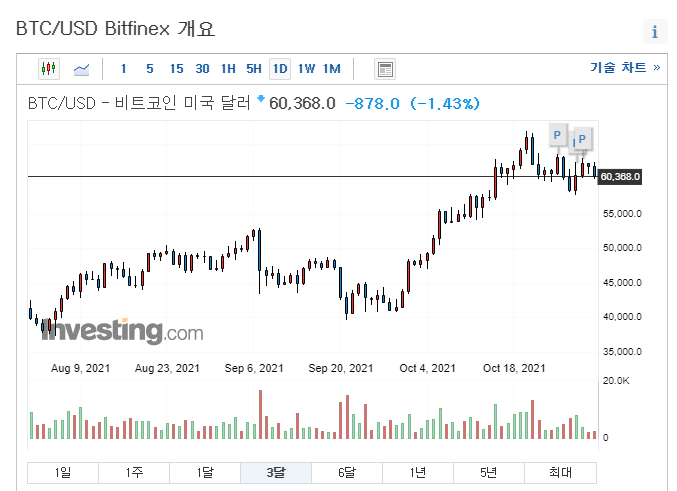Switch to the 6달 range tab

[347, 472]
